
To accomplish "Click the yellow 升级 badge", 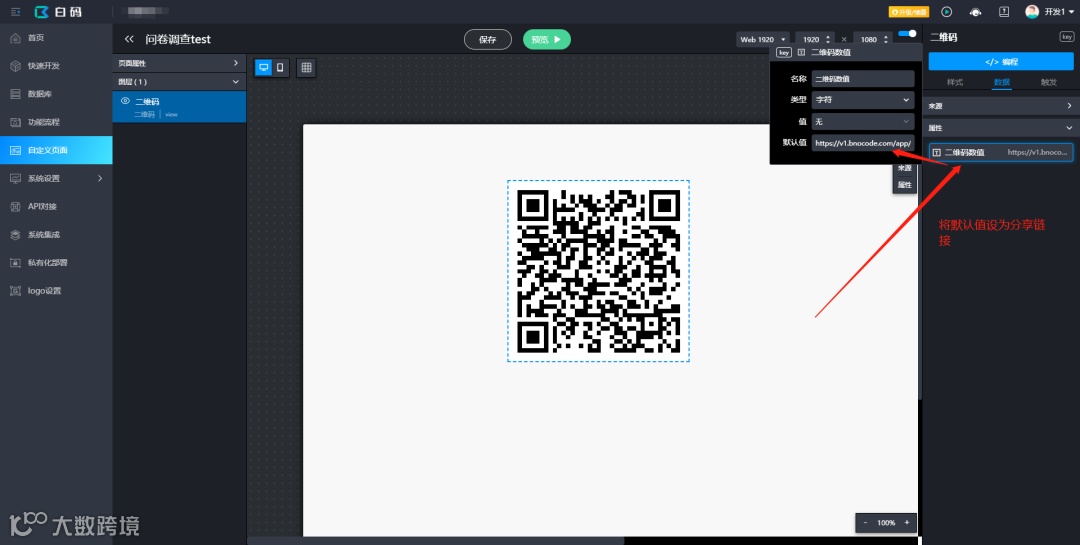I will pos(909,12).
